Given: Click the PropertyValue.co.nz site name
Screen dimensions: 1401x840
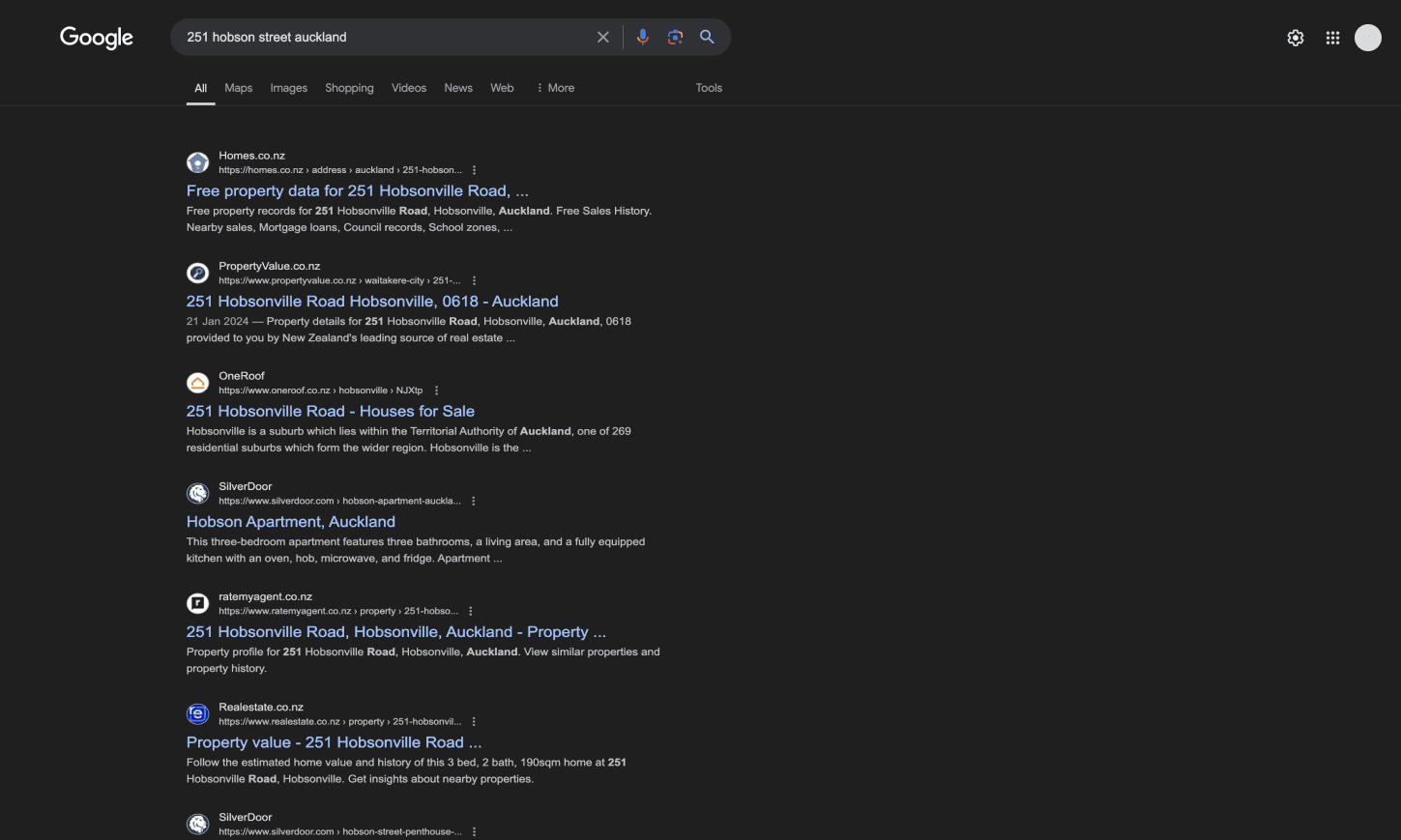Looking at the screenshot, I should coord(269,266).
